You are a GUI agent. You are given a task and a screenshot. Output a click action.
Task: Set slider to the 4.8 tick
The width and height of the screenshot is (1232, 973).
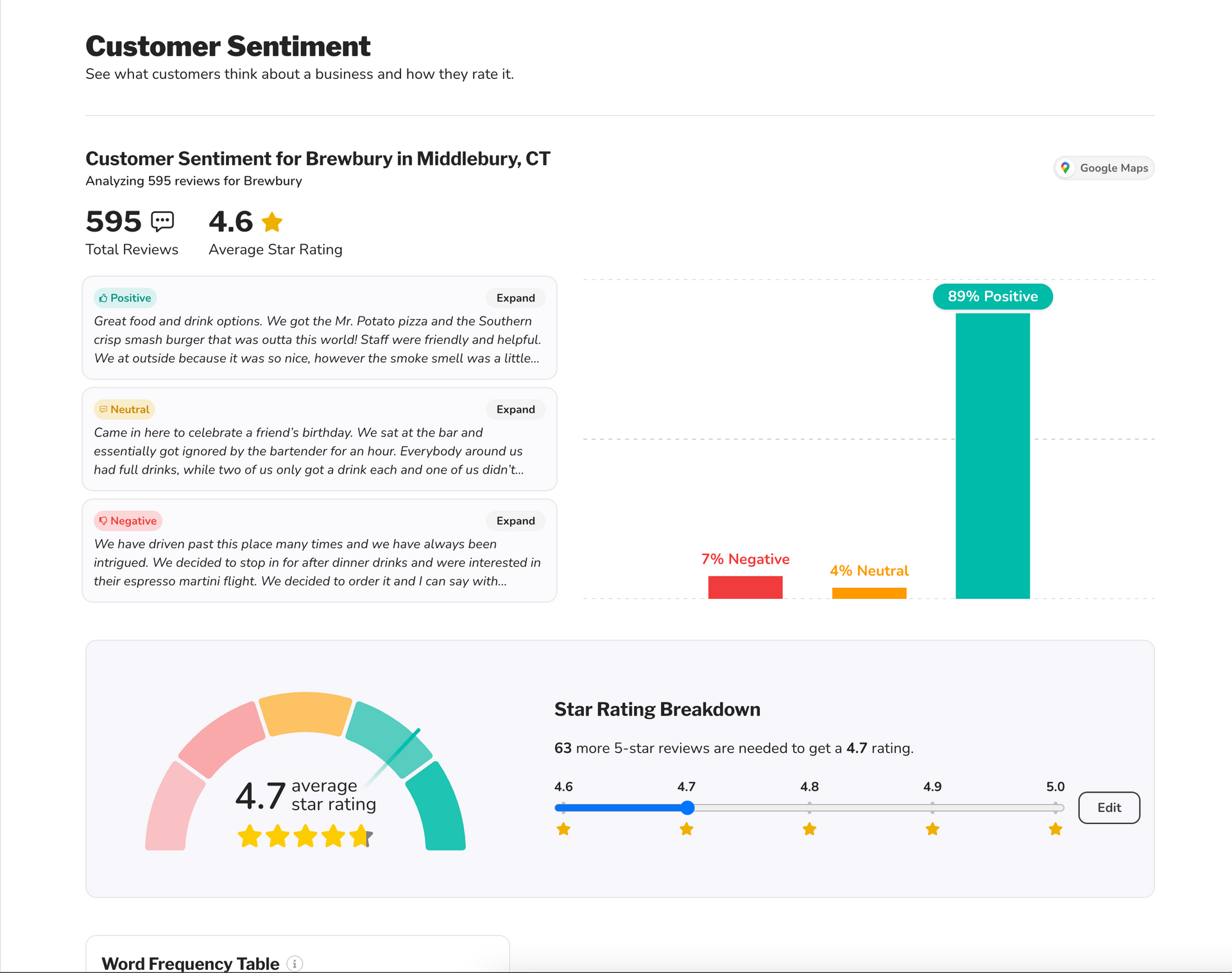(810, 807)
